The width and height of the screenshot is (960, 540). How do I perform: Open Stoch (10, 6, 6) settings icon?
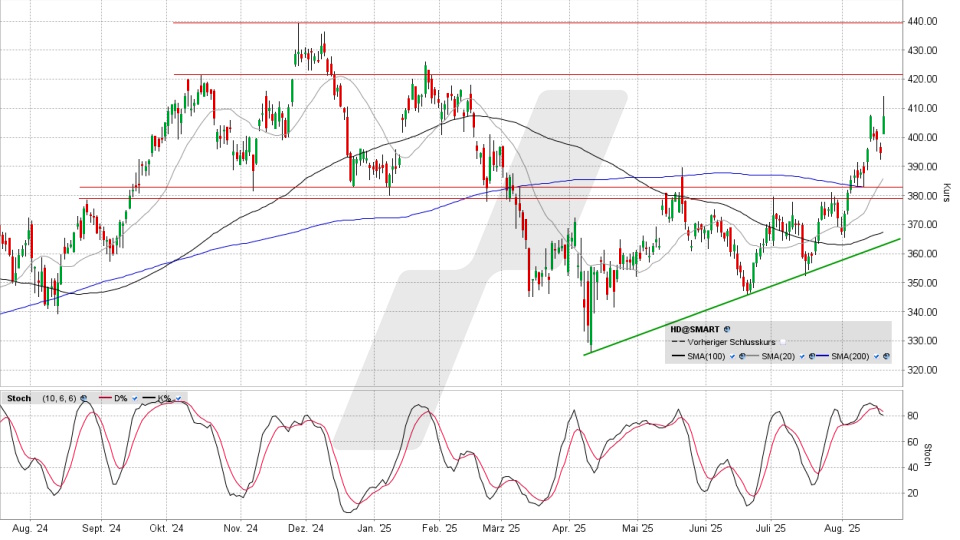[83, 398]
